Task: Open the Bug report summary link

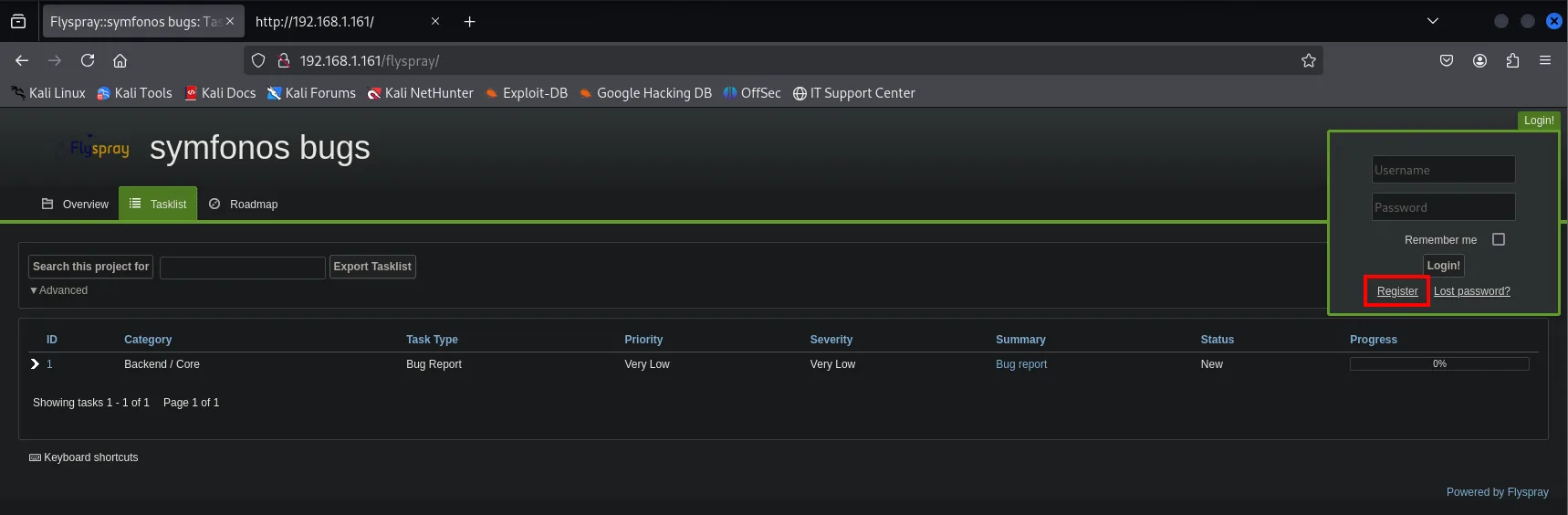Action: (1021, 364)
